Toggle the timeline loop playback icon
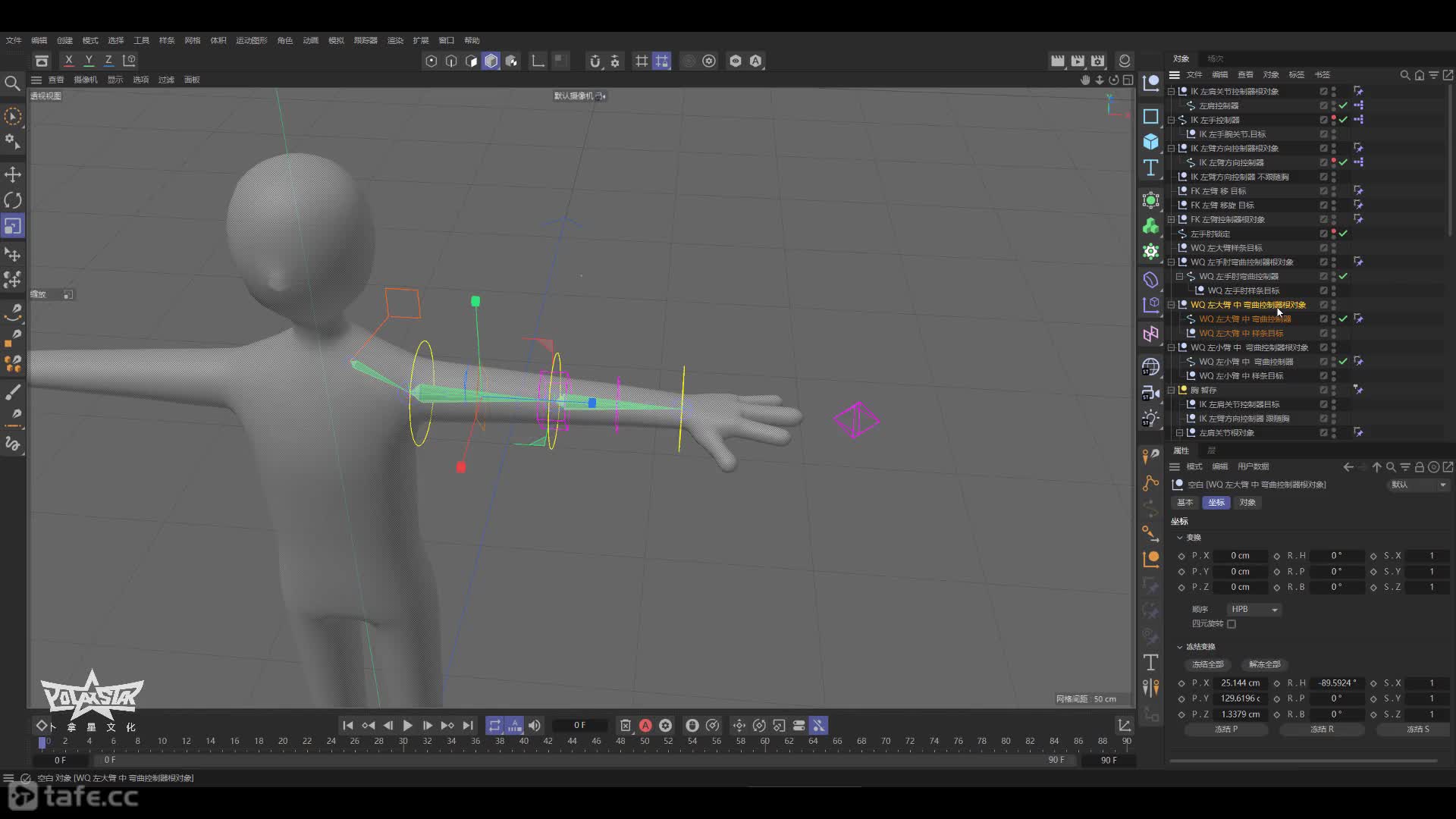The height and width of the screenshot is (819, 1456). tap(494, 726)
